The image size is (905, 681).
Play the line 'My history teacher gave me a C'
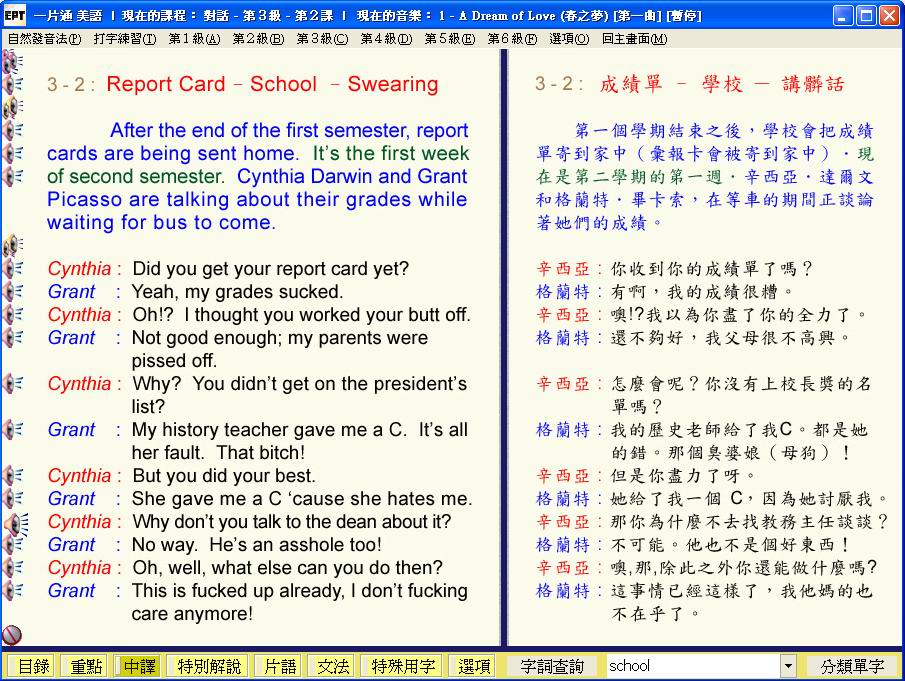[x=12, y=430]
